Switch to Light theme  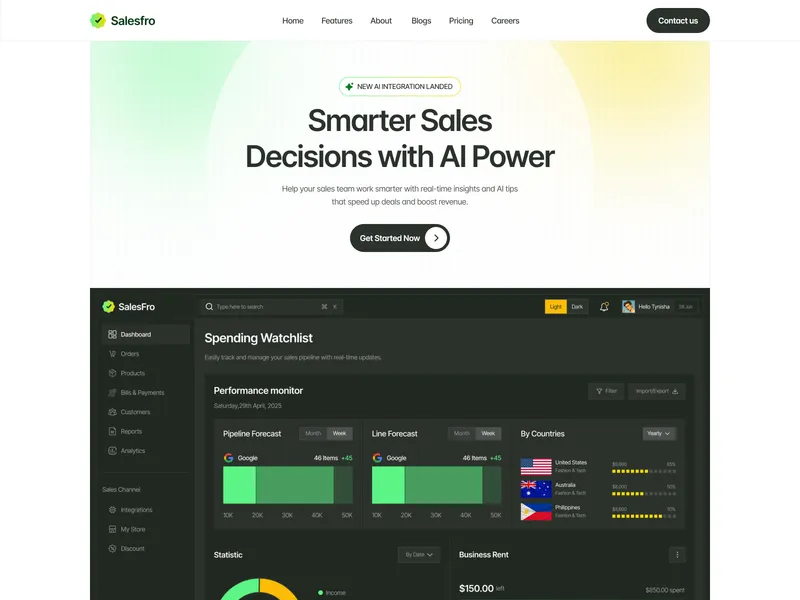pos(556,307)
